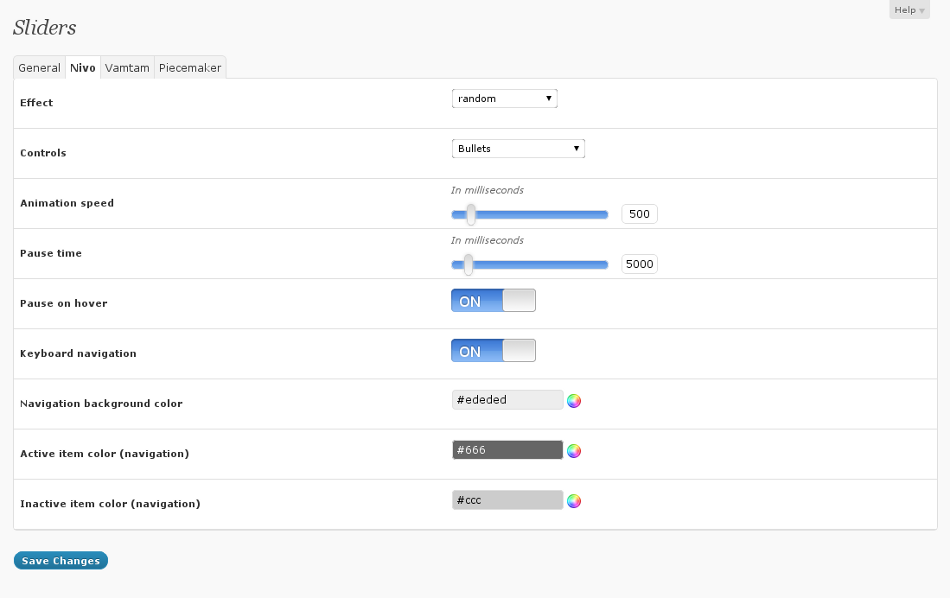Click the Pause time slider handle
This screenshot has width=950, height=598.
468,264
